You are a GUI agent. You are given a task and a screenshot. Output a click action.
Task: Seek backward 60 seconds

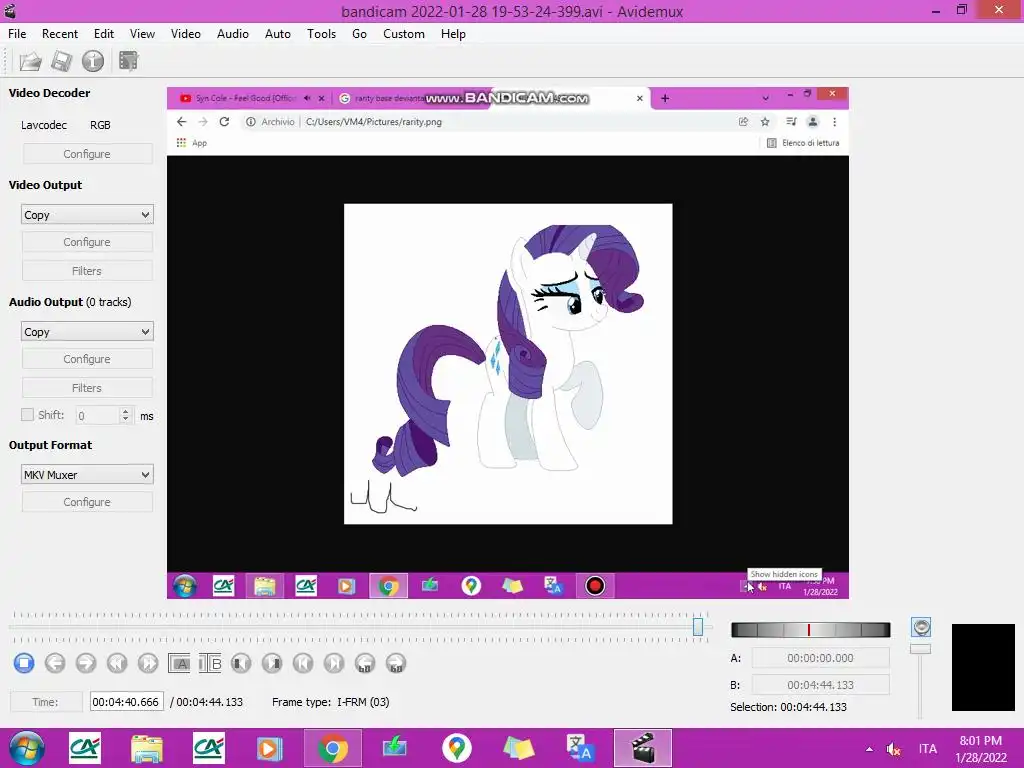pos(365,664)
